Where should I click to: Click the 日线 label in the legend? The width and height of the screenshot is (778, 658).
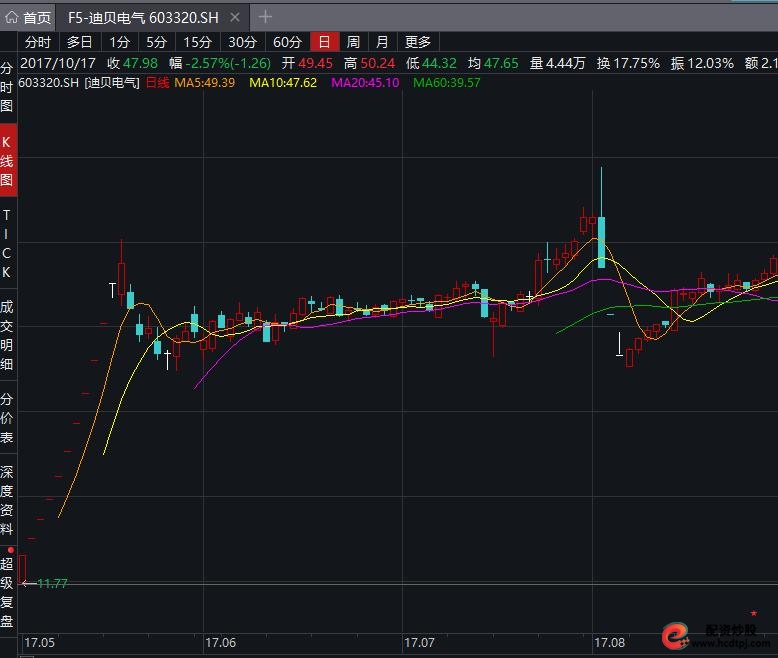[x=157, y=83]
